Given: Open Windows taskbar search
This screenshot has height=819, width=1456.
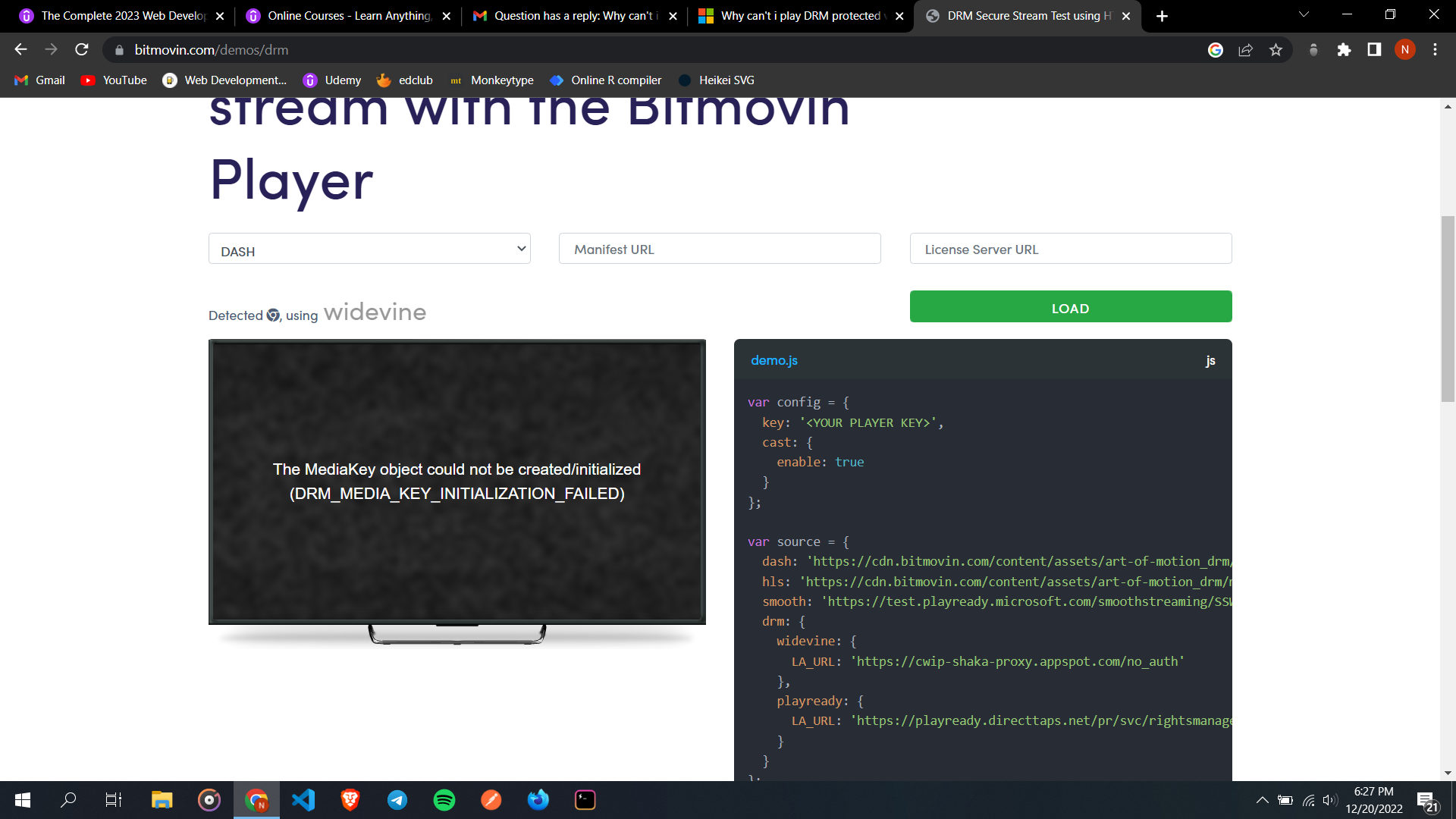Looking at the screenshot, I should [68, 800].
